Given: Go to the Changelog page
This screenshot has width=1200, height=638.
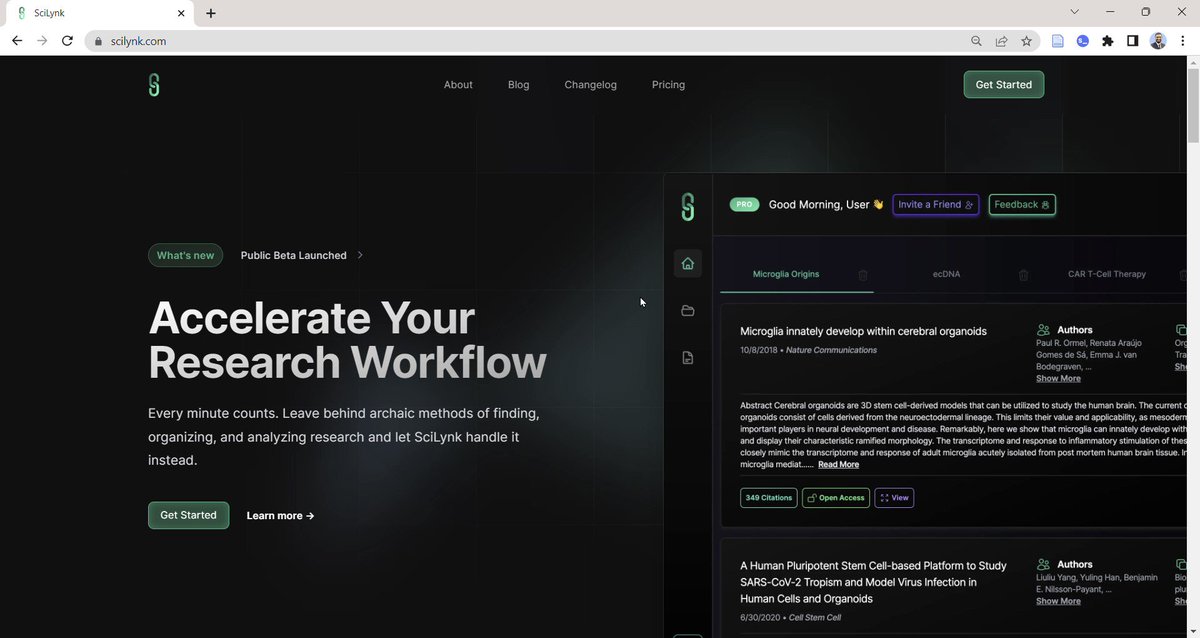Looking at the screenshot, I should tap(590, 85).
